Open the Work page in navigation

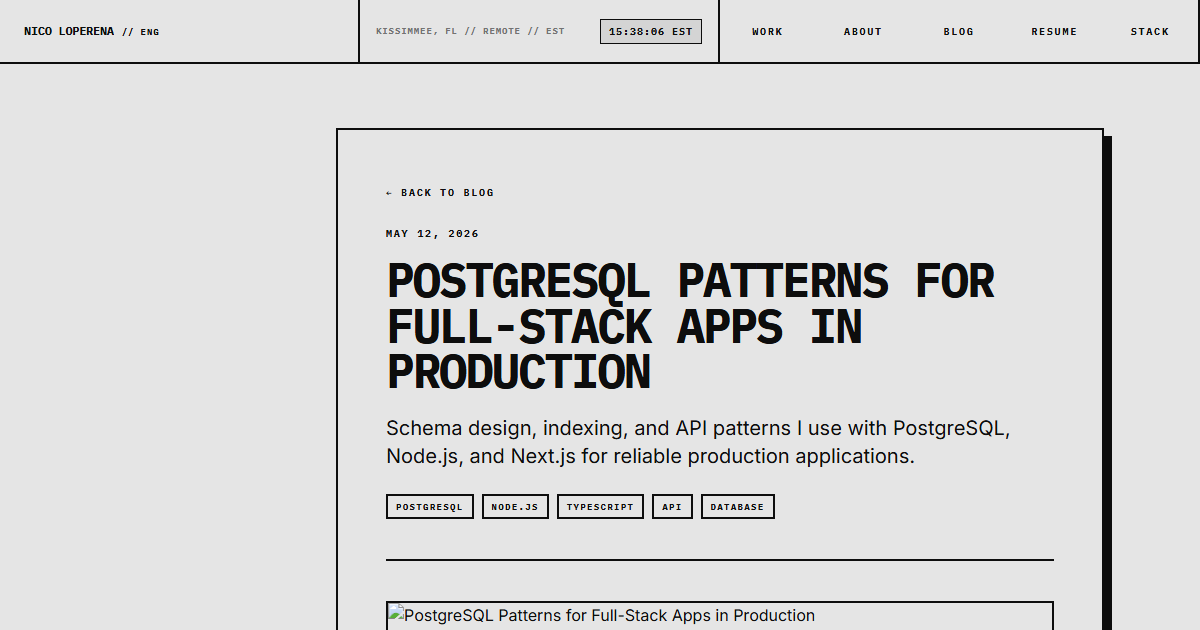(767, 32)
